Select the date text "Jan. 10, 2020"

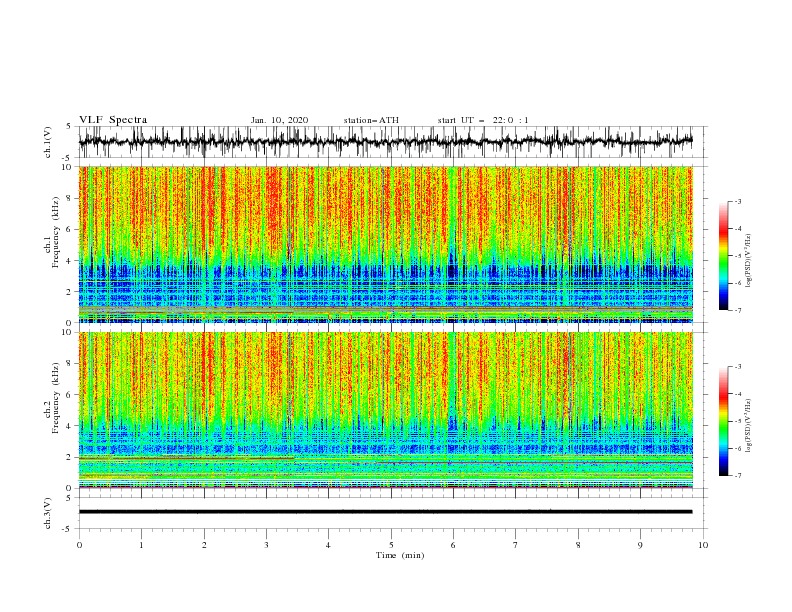click(279, 120)
